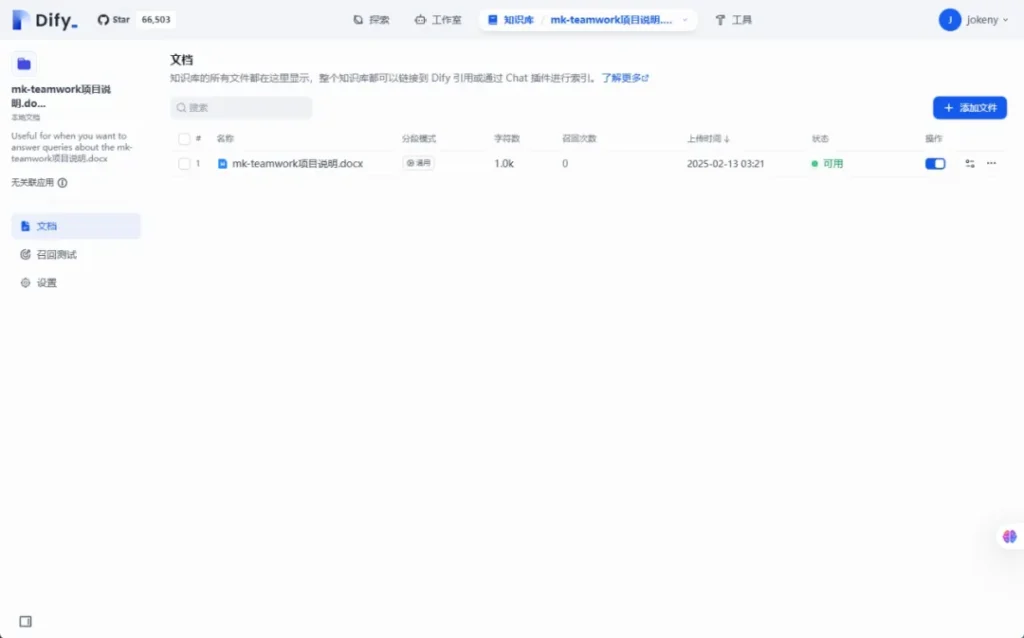Open the 了解更多 link
Viewport: 1024px width, 638px height.
[x=625, y=77]
